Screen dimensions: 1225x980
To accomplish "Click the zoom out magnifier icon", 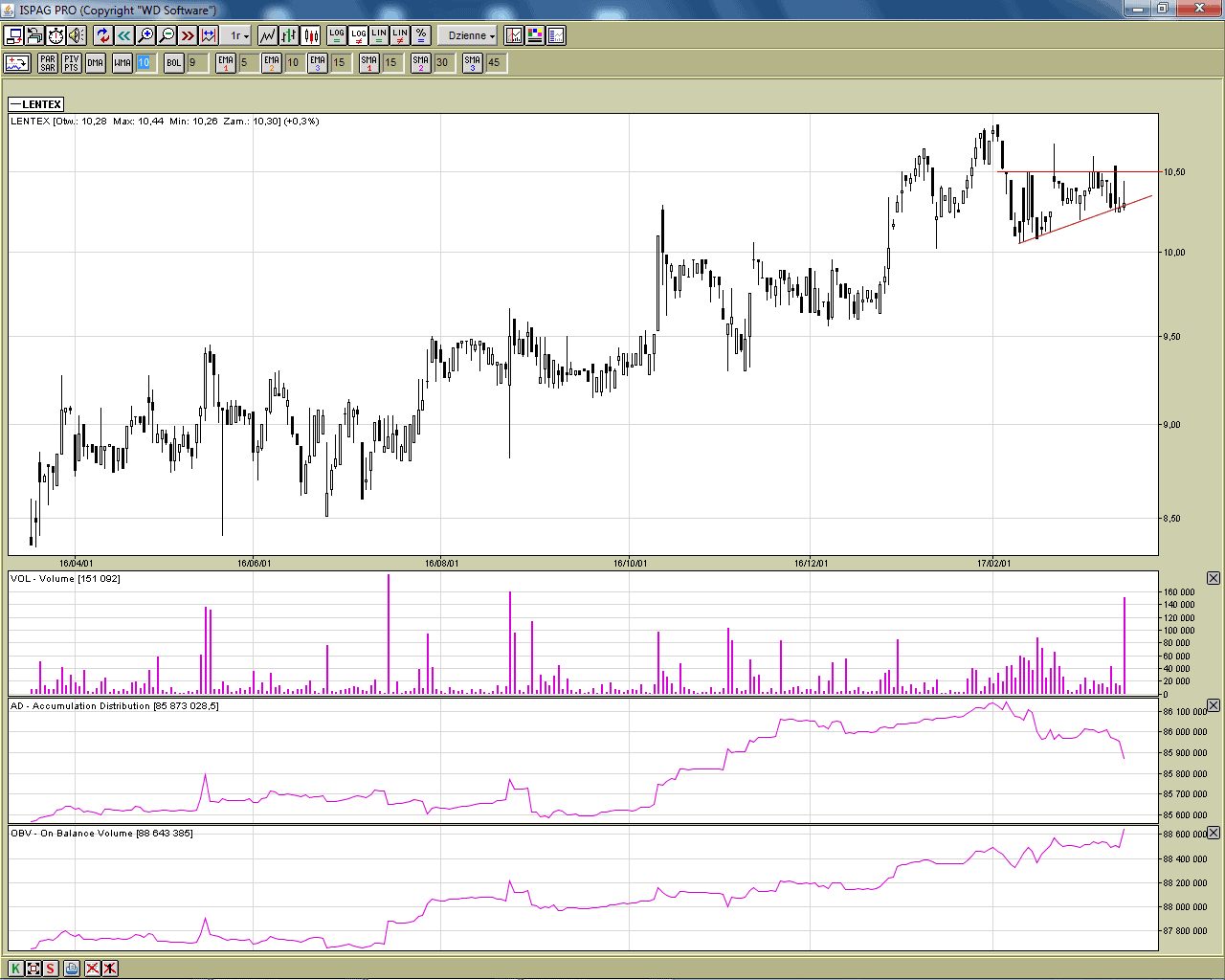I will click(167, 35).
